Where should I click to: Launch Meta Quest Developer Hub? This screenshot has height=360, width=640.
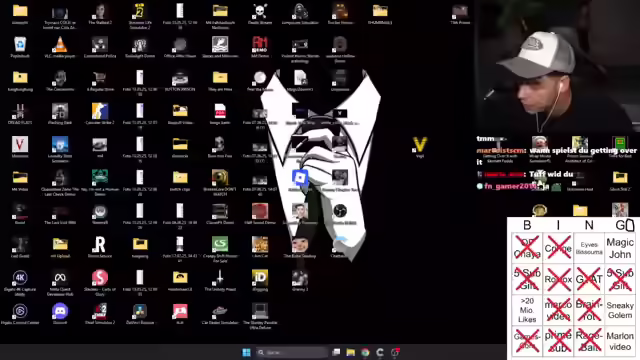(x=60, y=278)
